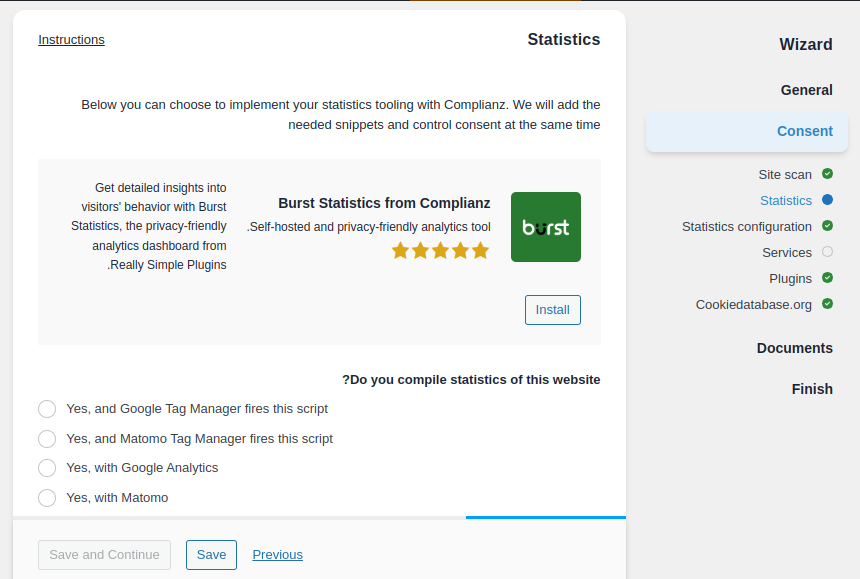
Task: Click the Burst logo icon
Action: (x=545, y=227)
